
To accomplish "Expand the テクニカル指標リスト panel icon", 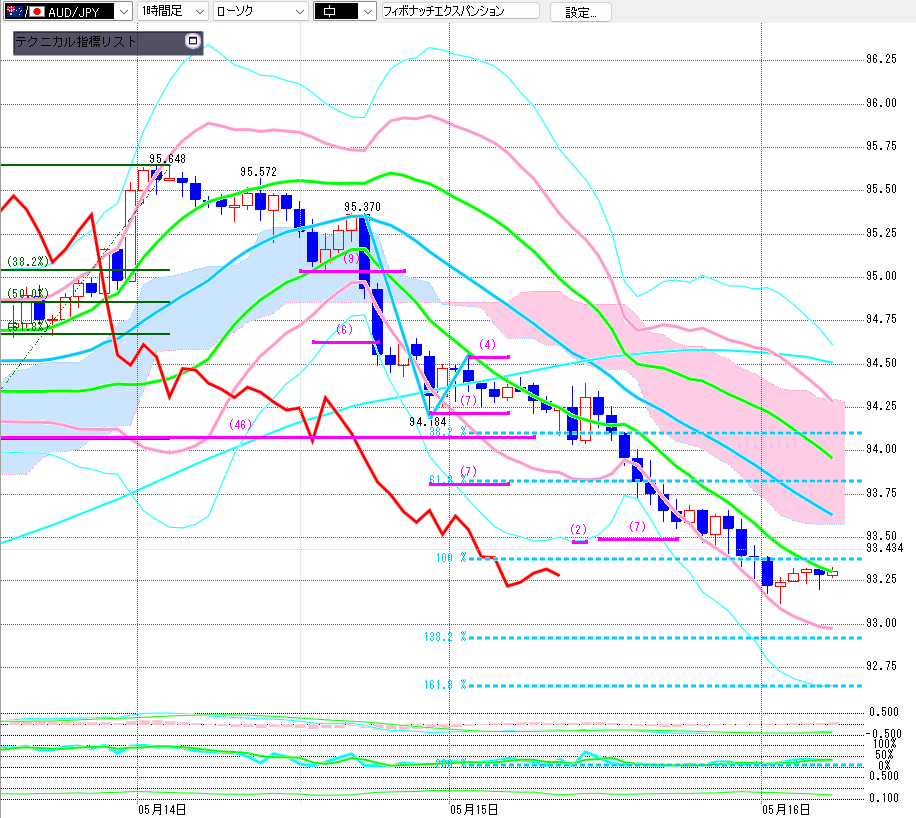I will pos(192,41).
